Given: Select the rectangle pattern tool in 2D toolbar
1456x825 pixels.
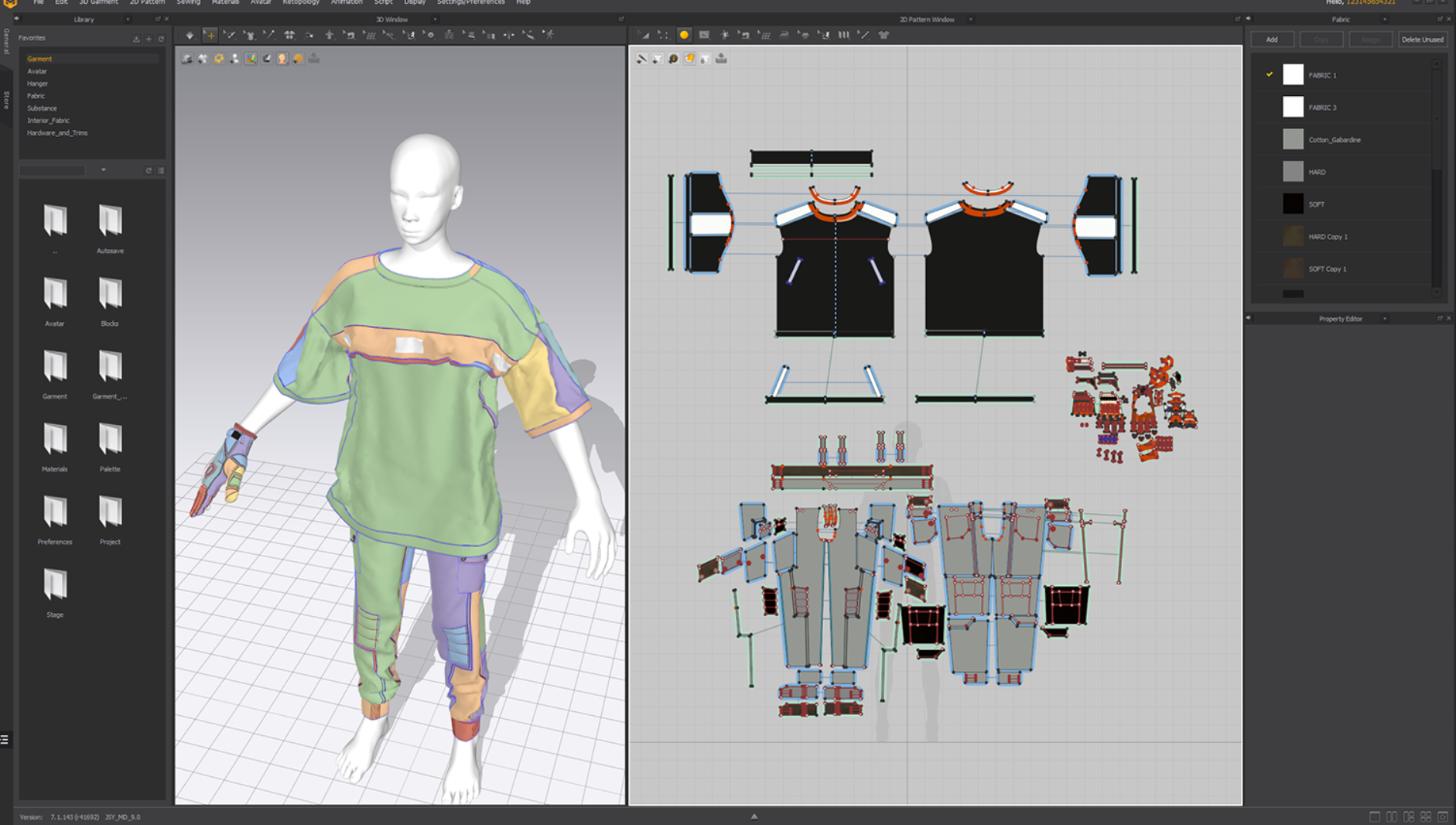Looking at the screenshot, I should [704, 35].
